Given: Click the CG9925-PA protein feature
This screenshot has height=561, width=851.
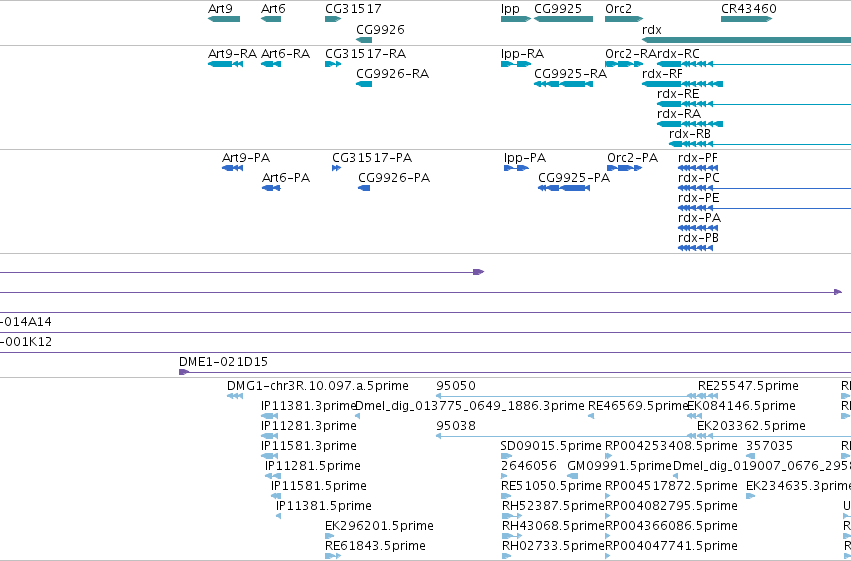Looking at the screenshot, I should pos(564,188).
